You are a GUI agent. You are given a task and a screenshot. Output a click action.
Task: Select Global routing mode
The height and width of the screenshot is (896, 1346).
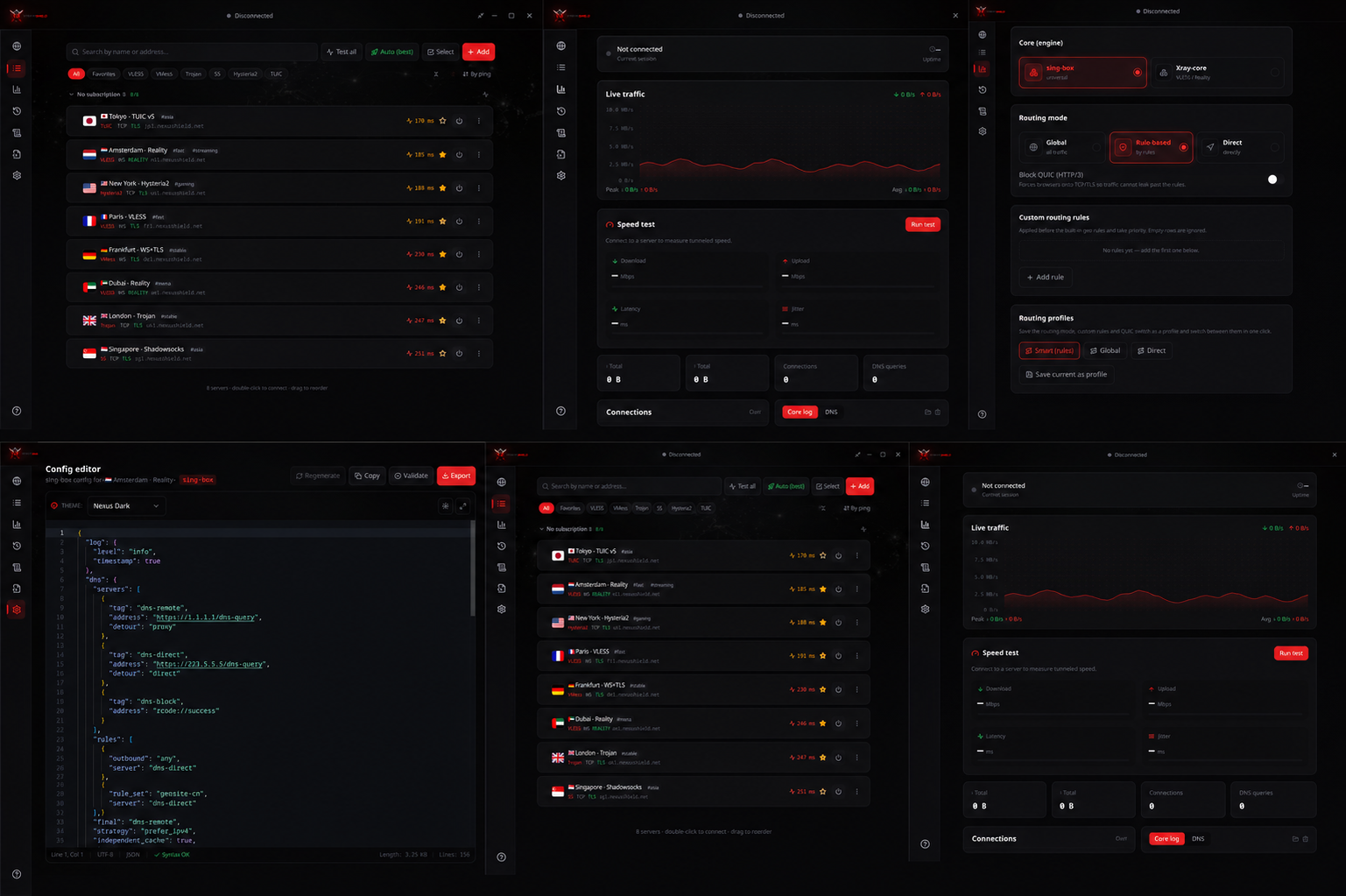(x=1061, y=147)
